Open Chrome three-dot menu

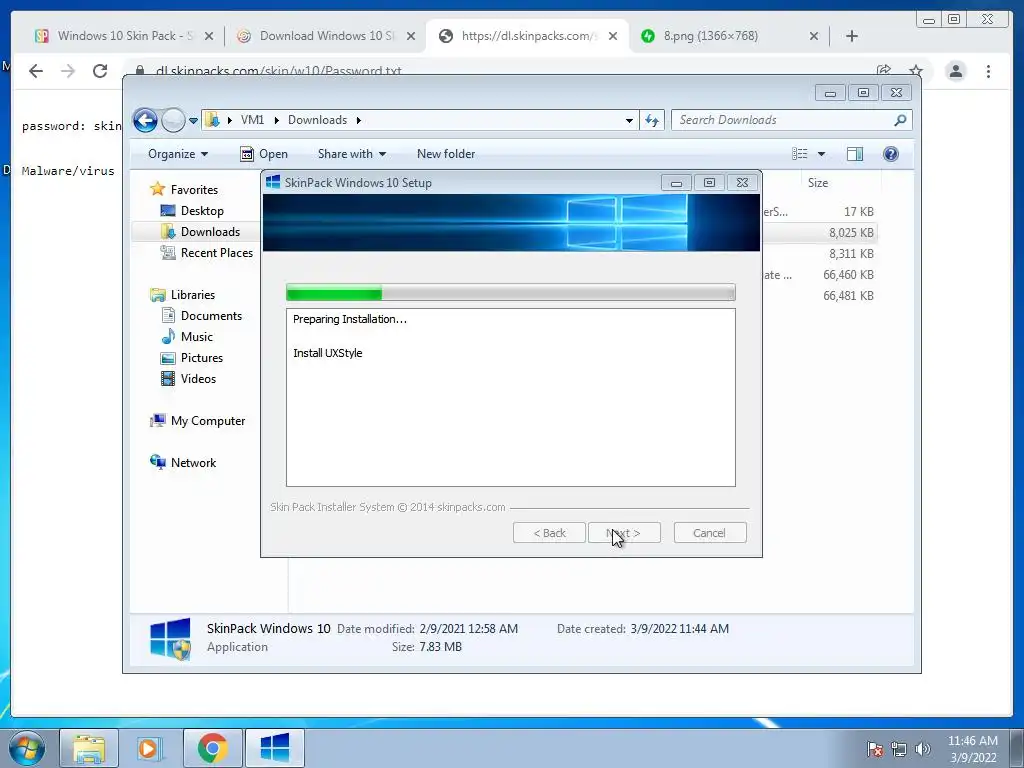coord(988,71)
